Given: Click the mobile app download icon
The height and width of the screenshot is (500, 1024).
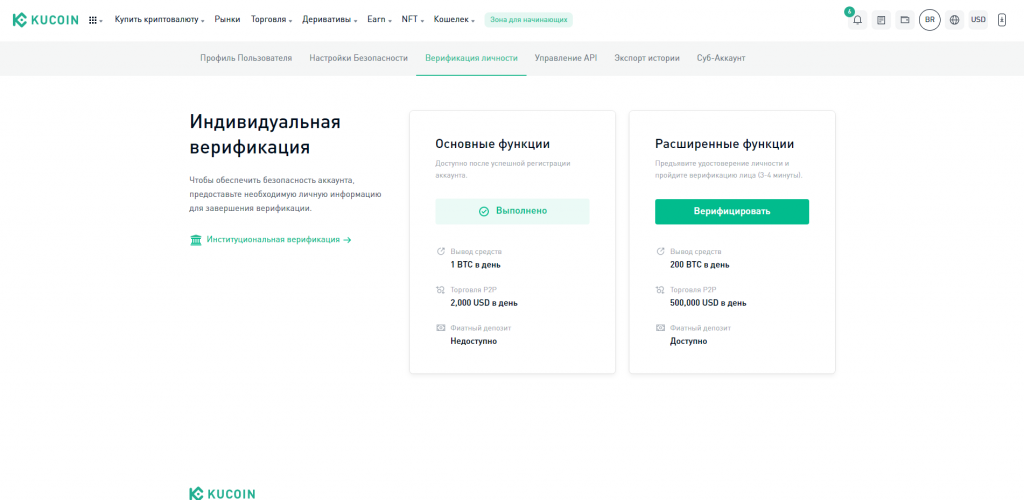Looking at the screenshot, I should [x=1002, y=20].
